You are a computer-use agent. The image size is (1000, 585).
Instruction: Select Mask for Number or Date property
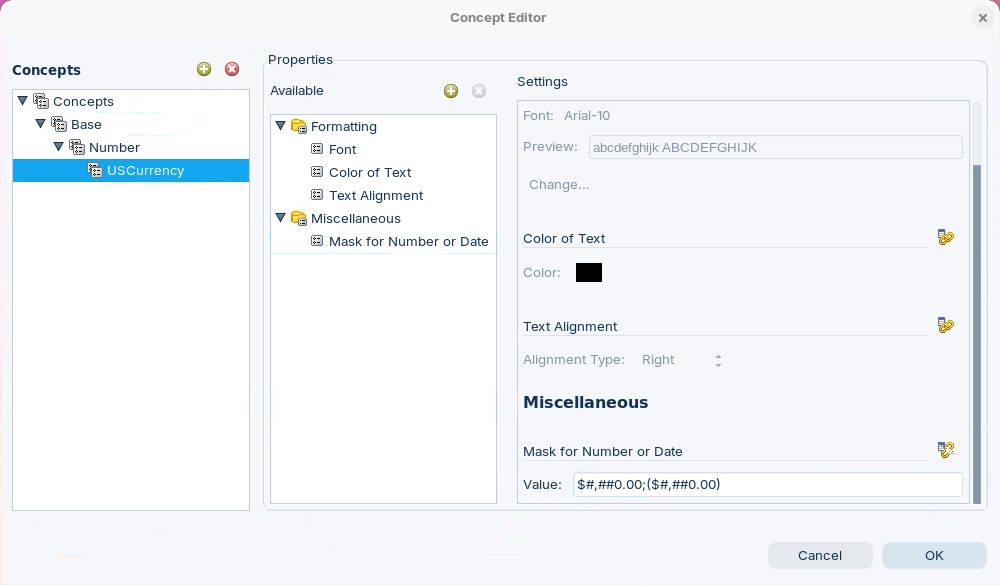408,241
